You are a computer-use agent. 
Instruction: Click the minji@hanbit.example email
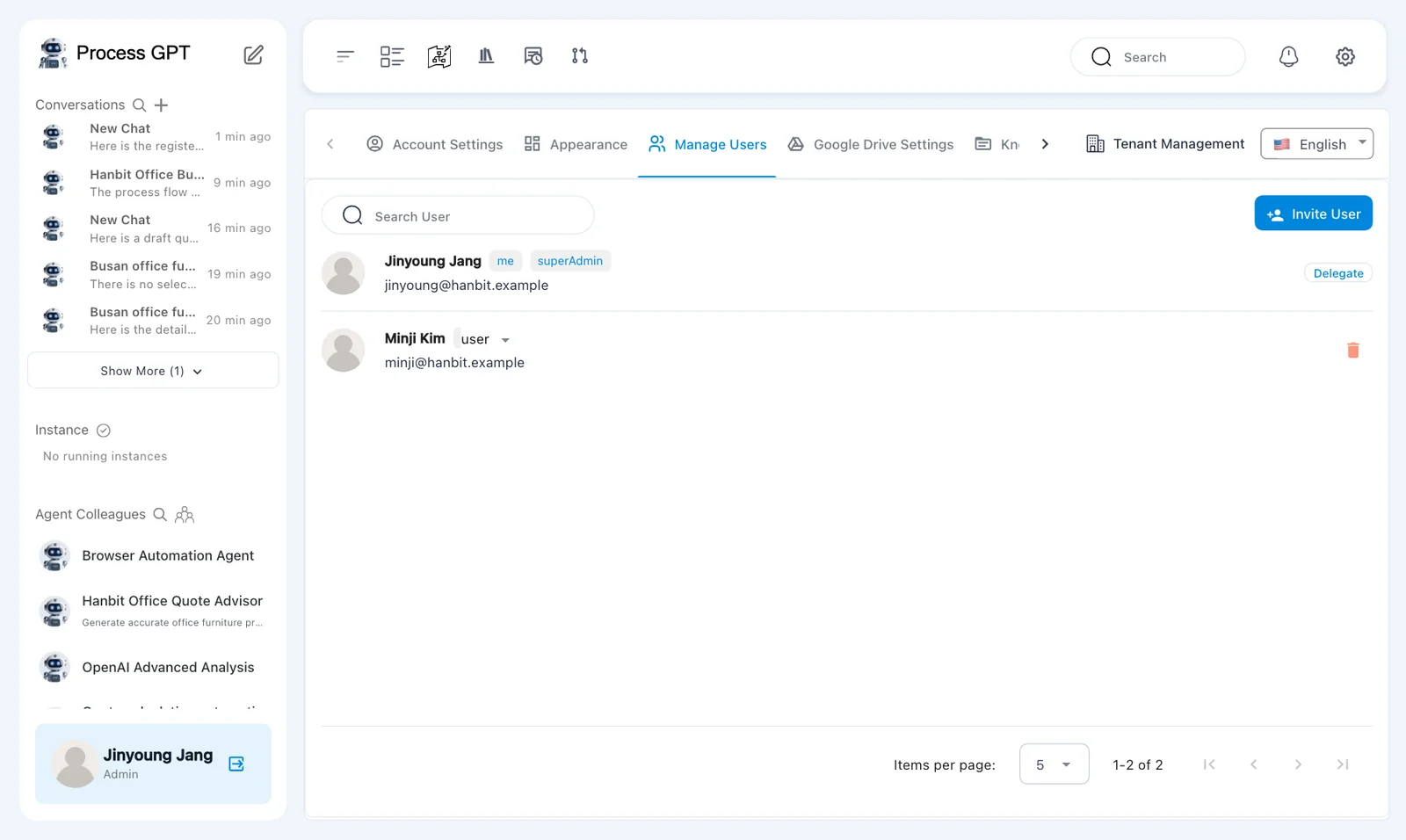coord(454,363)
